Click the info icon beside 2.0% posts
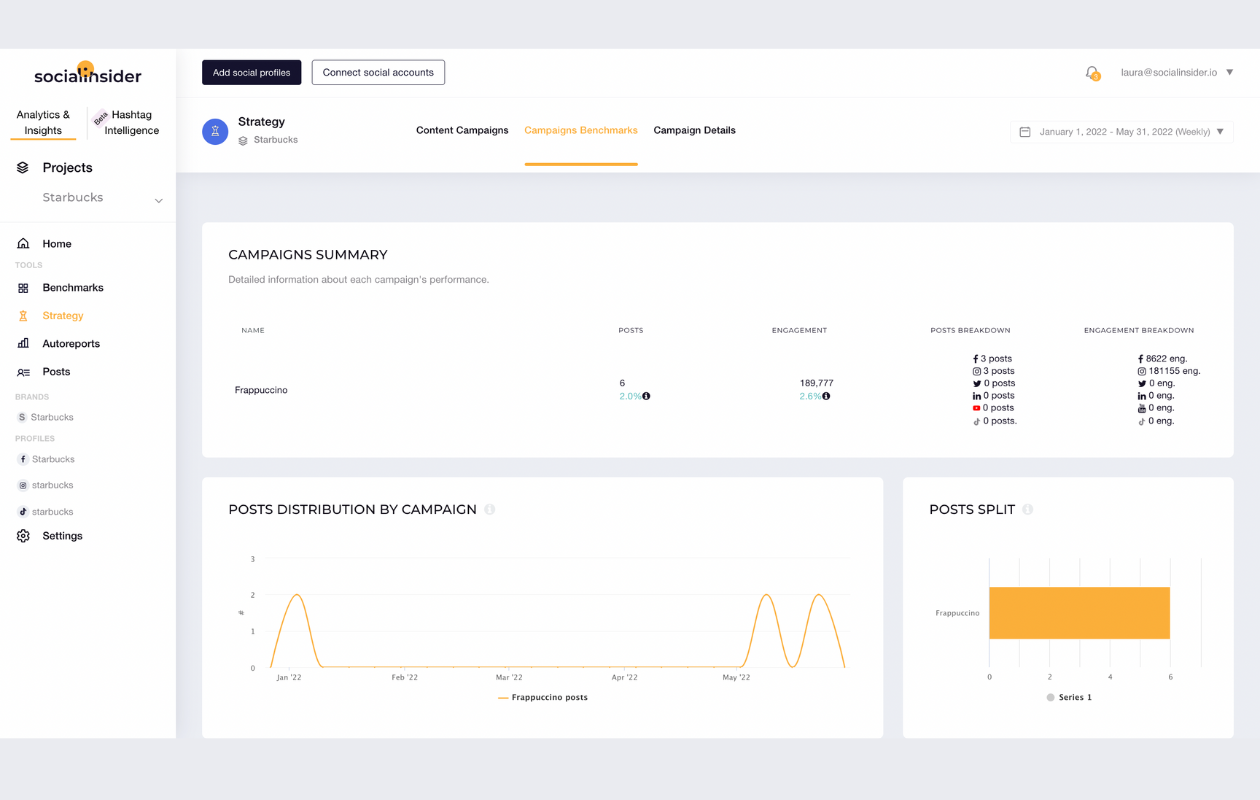The height and width of the screenshot is (800, 1260). click(x=646, y=397)
